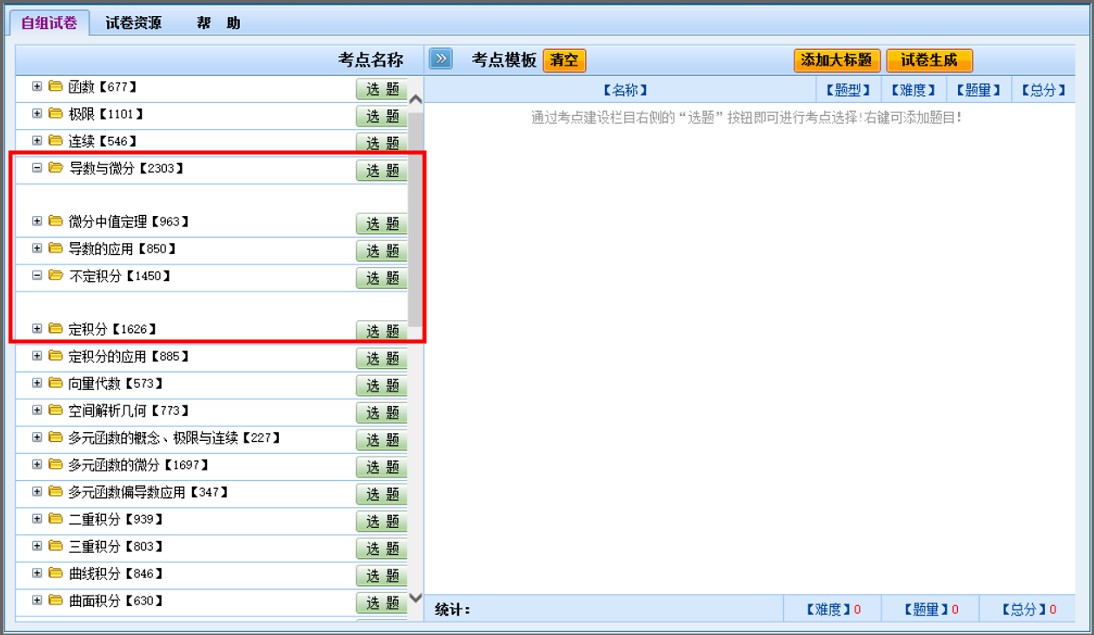
Task: Click the topic list scrollbar thumb
Action: pyautogui.click(x=415, y=218)
